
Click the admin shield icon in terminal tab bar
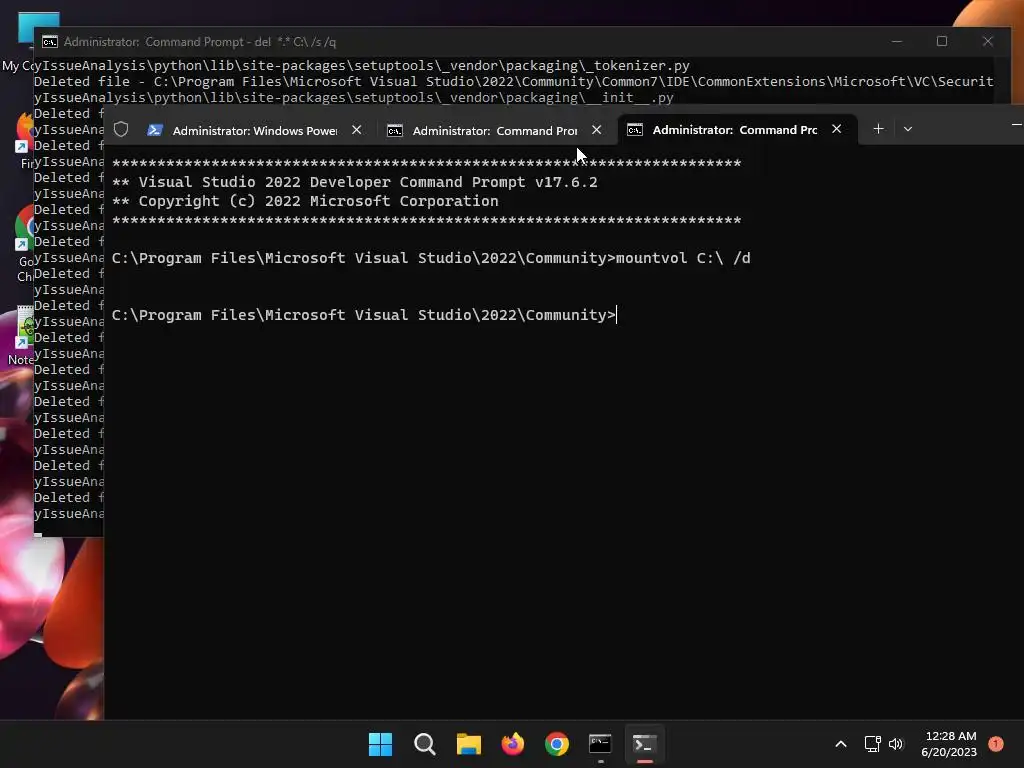pos(121,129)
